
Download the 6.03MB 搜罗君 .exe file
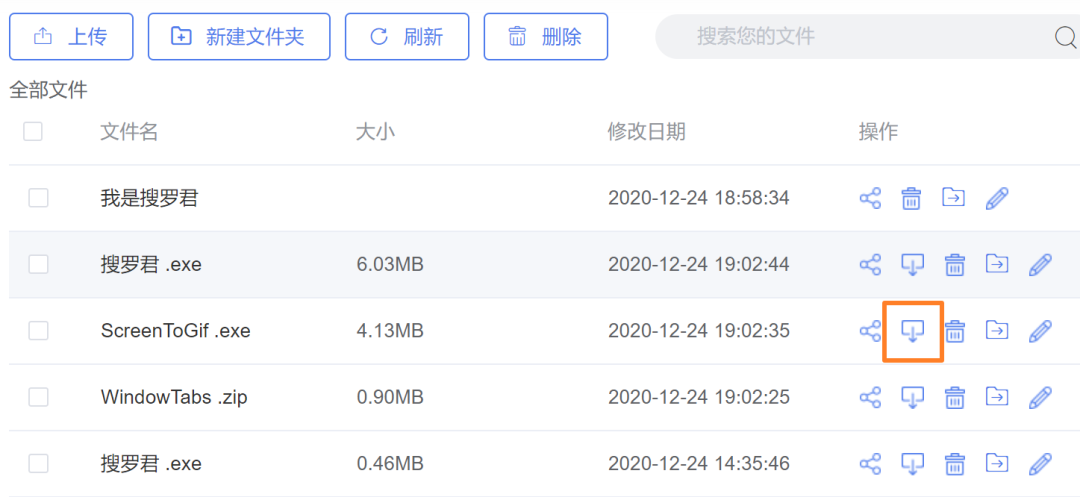(913, 265)
